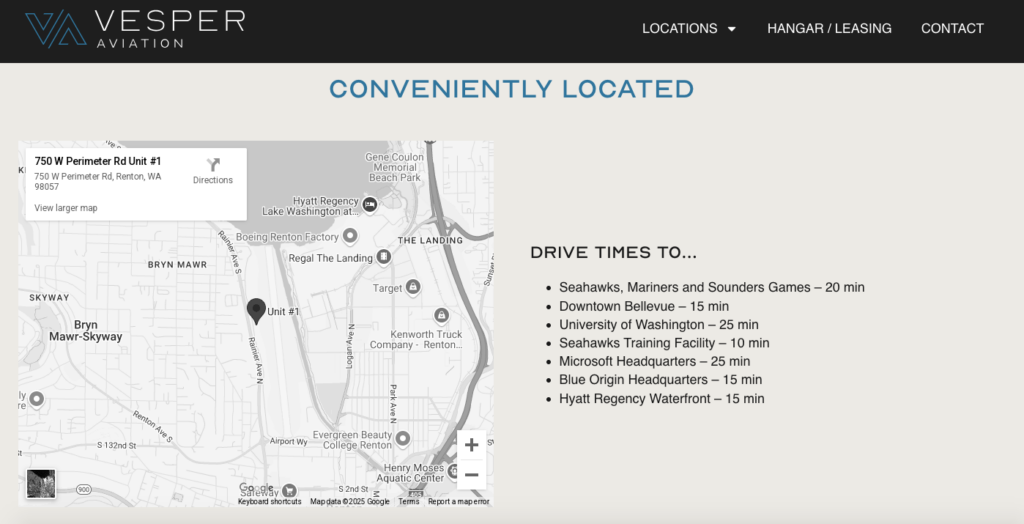
Task: Click Hyatt Regency Waterfront – 15 min item
Action: tap(662, 399)
